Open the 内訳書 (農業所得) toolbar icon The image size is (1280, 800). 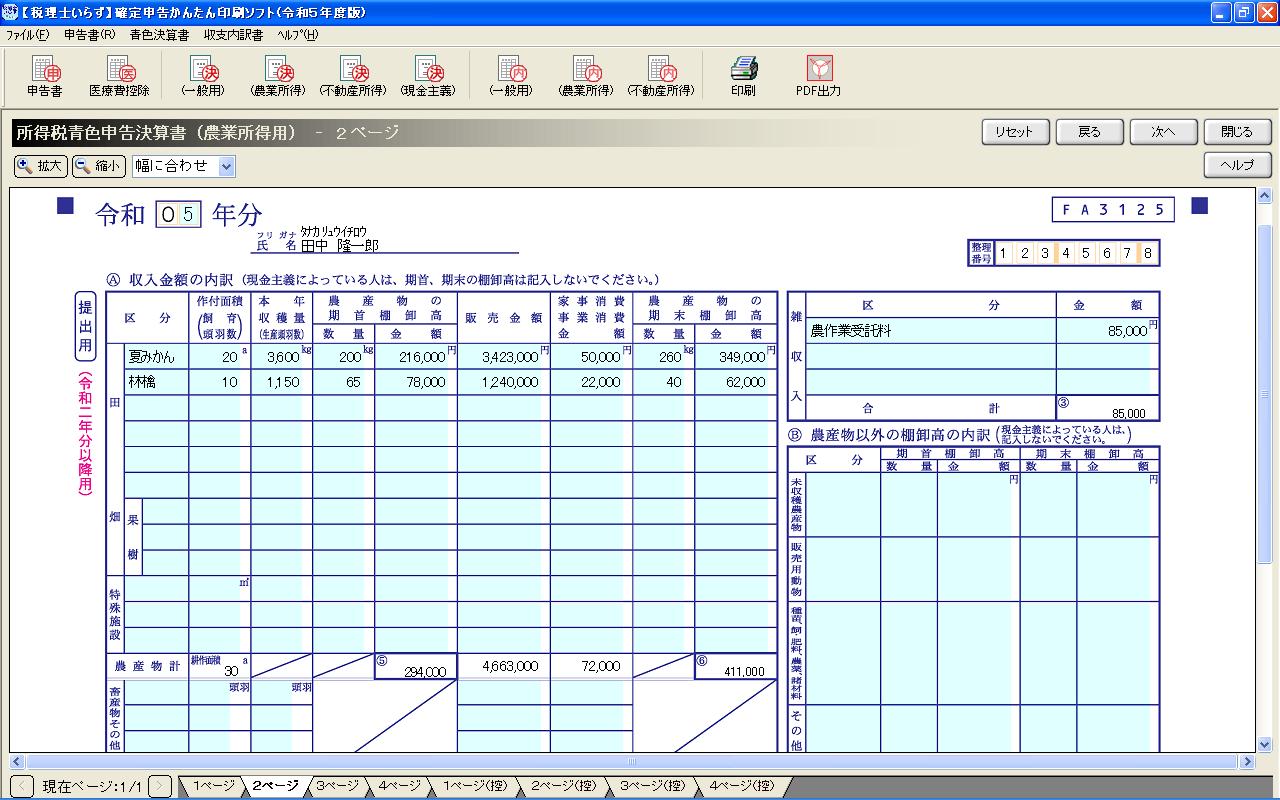point(585,76)
